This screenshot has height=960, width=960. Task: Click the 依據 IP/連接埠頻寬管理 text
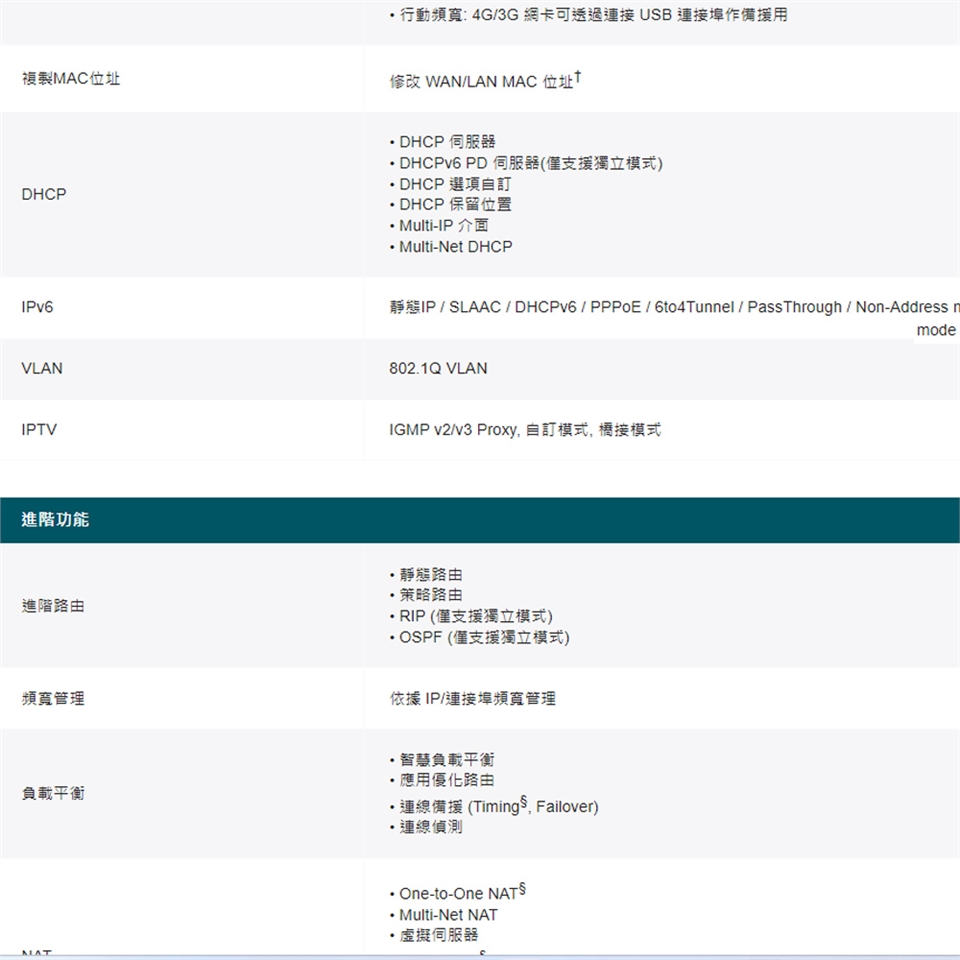[x=472, y=699]
